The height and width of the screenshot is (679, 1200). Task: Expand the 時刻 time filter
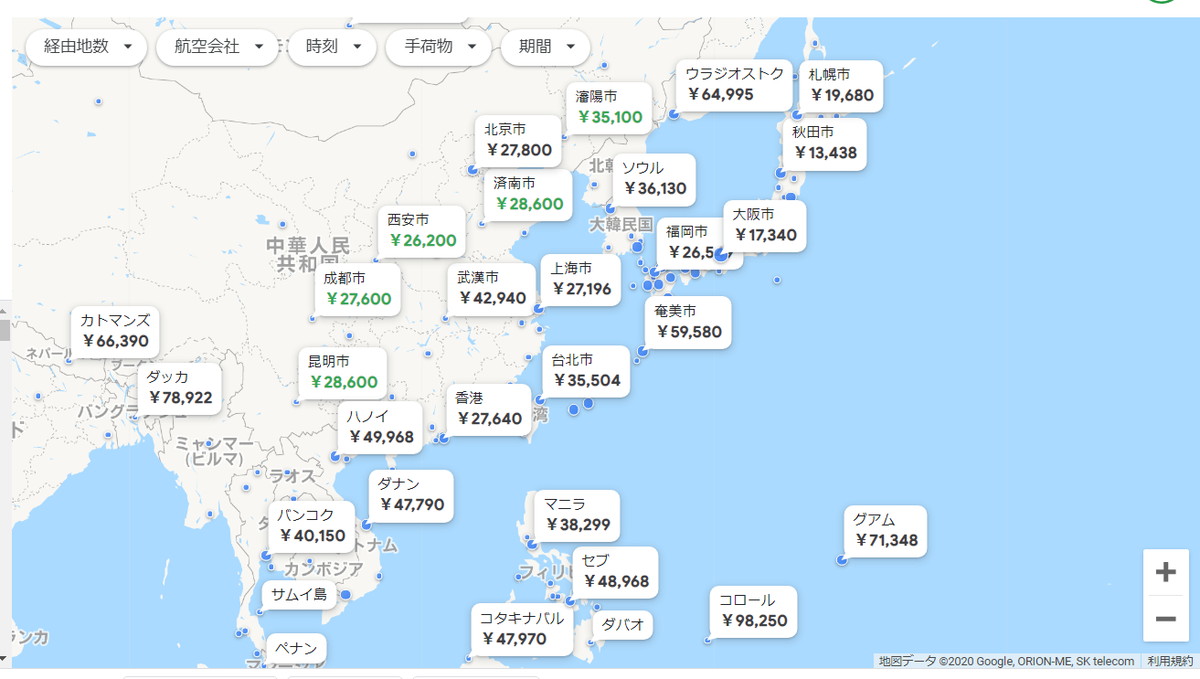(332, 46)
